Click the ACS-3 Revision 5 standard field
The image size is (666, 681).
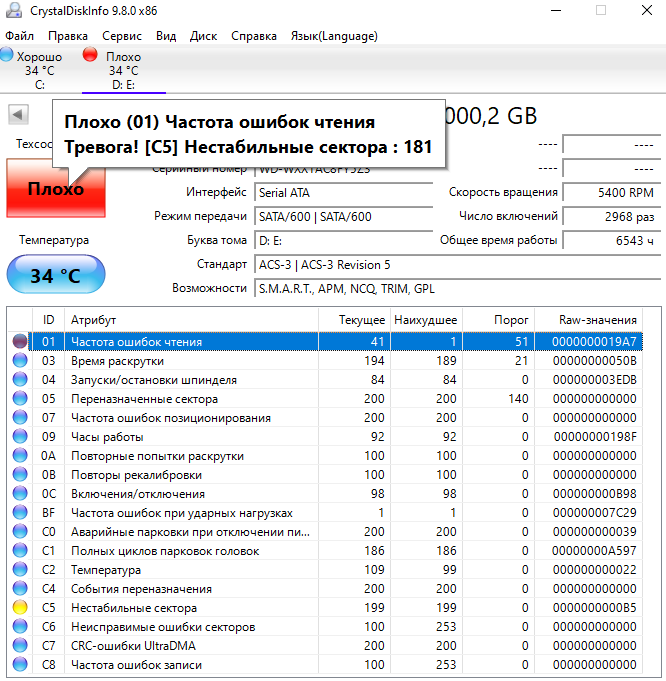pyautogui.click(x=457, y=264)
